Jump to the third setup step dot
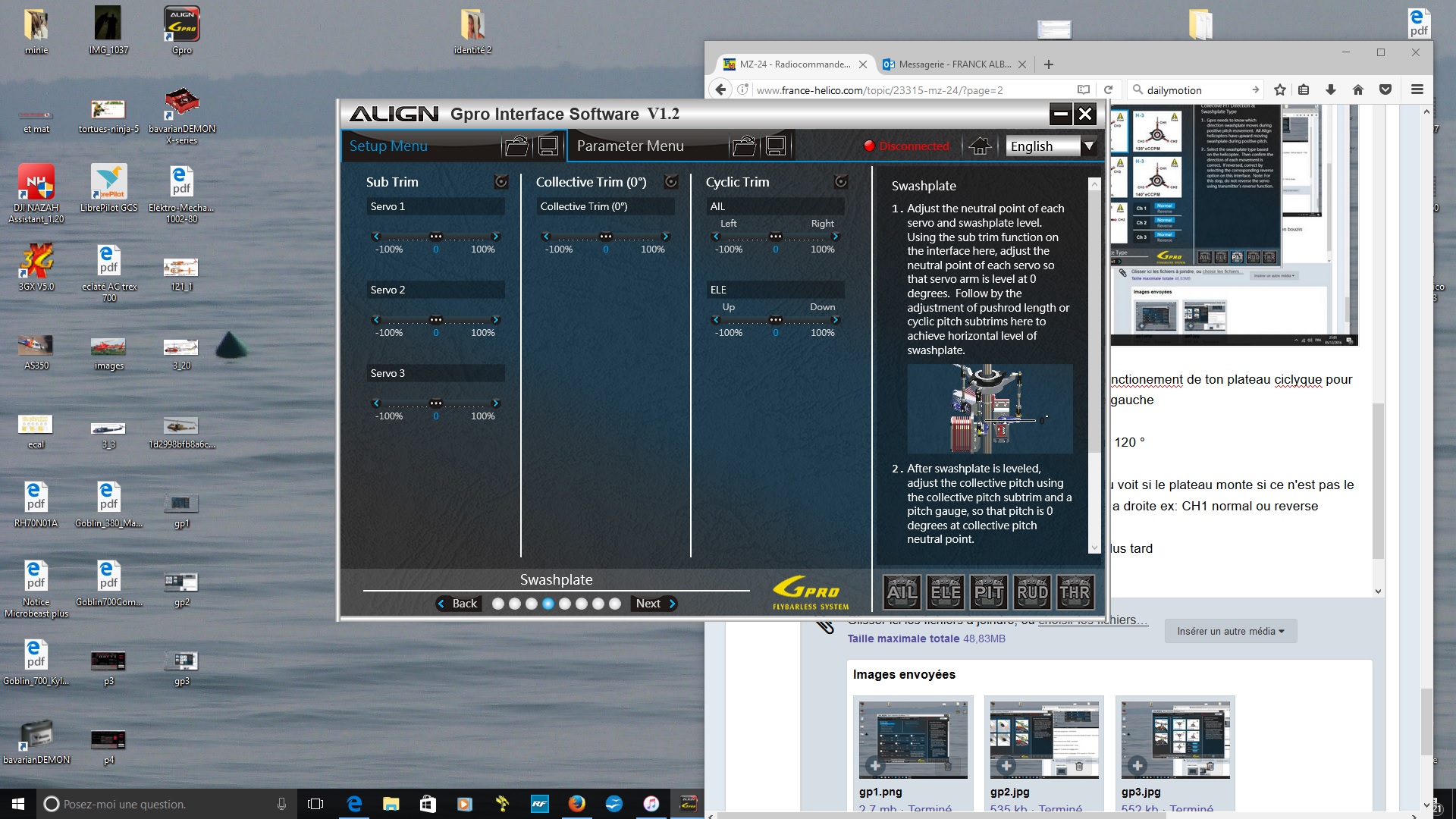Image resolution: width=1456 pixels, height=819 pixels. point(532,604)
